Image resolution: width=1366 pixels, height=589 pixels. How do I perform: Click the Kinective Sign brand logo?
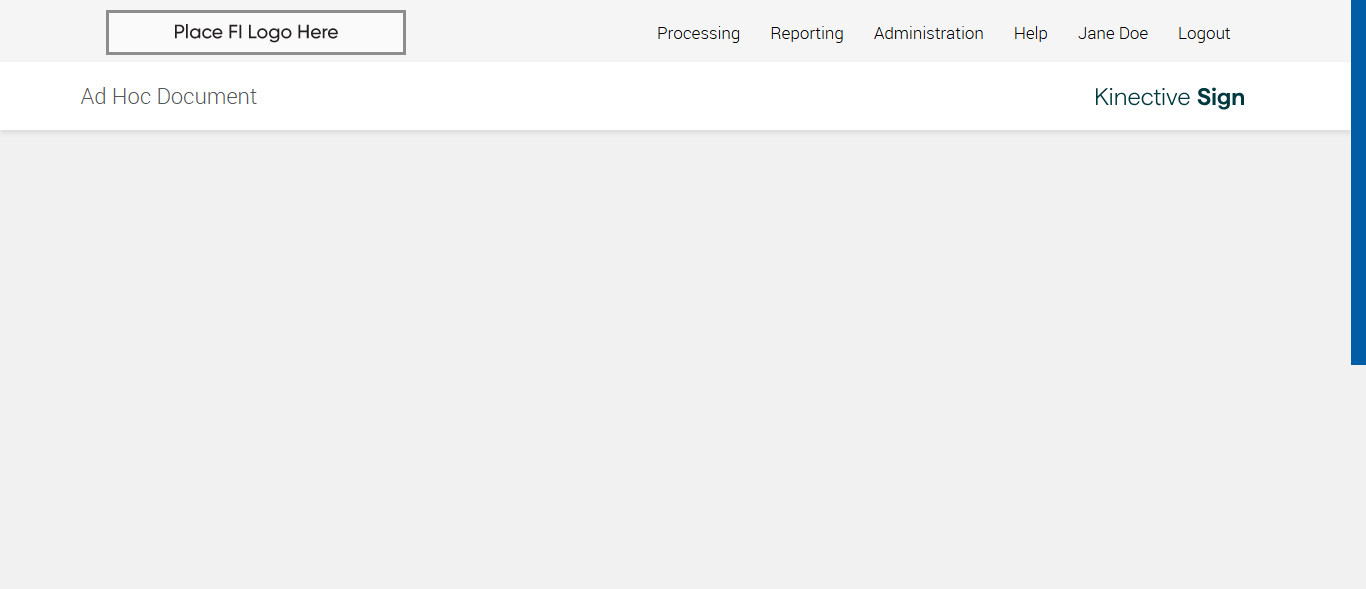[1169, 97]
